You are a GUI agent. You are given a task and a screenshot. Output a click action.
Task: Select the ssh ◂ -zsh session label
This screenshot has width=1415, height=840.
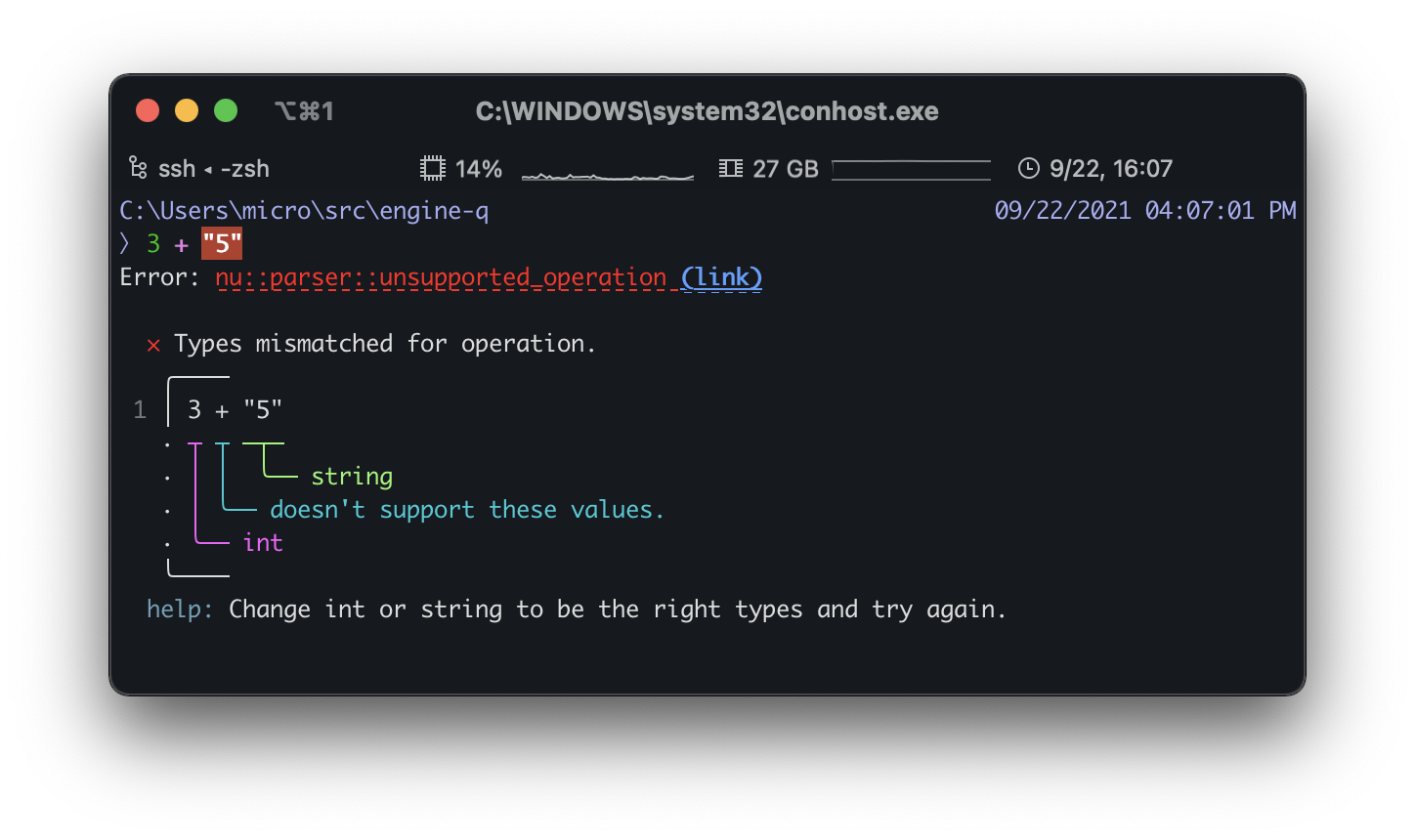click(213, 168)
